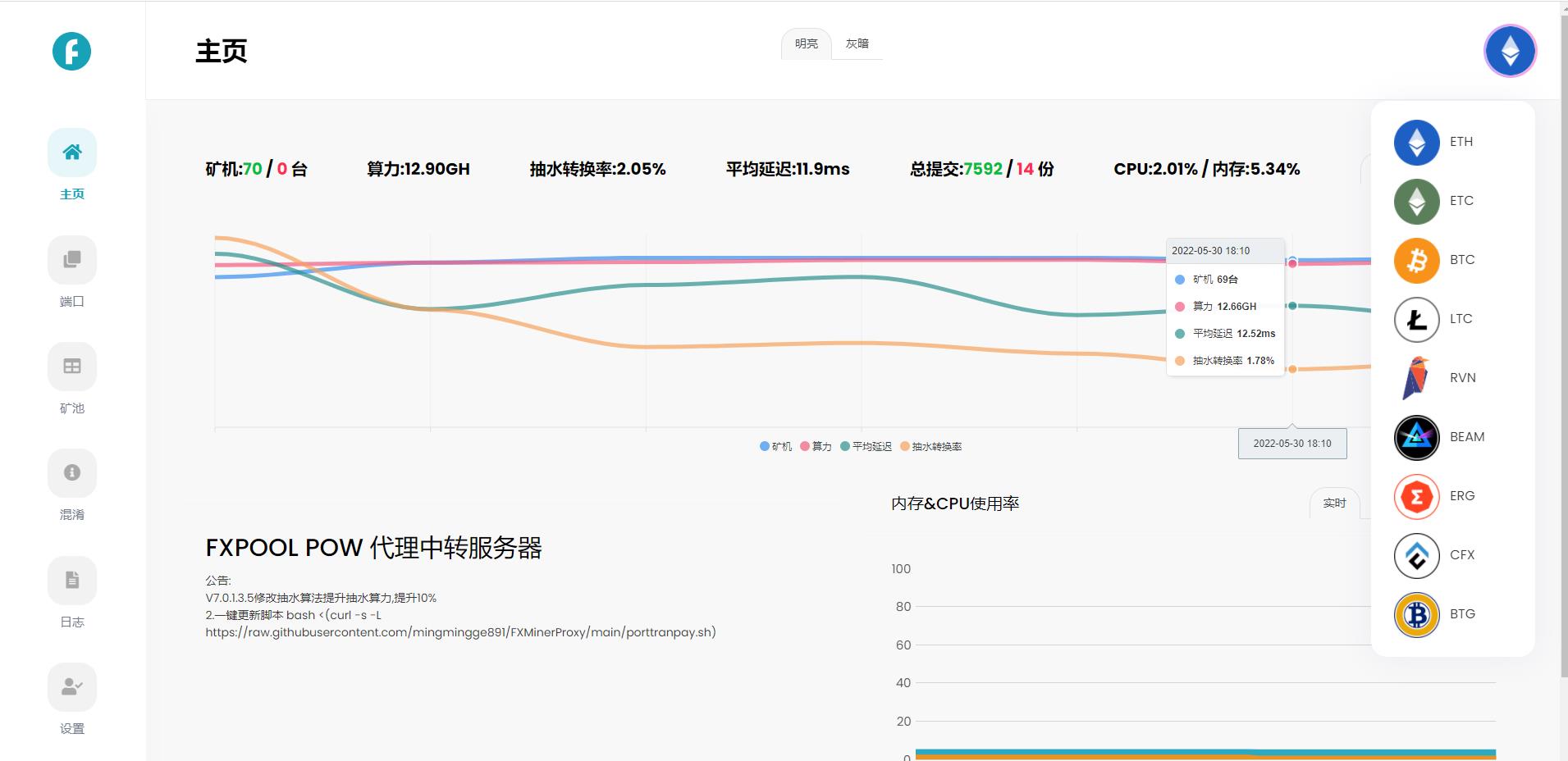Open the 端口 ports sidebar icon

click(72, 260)
